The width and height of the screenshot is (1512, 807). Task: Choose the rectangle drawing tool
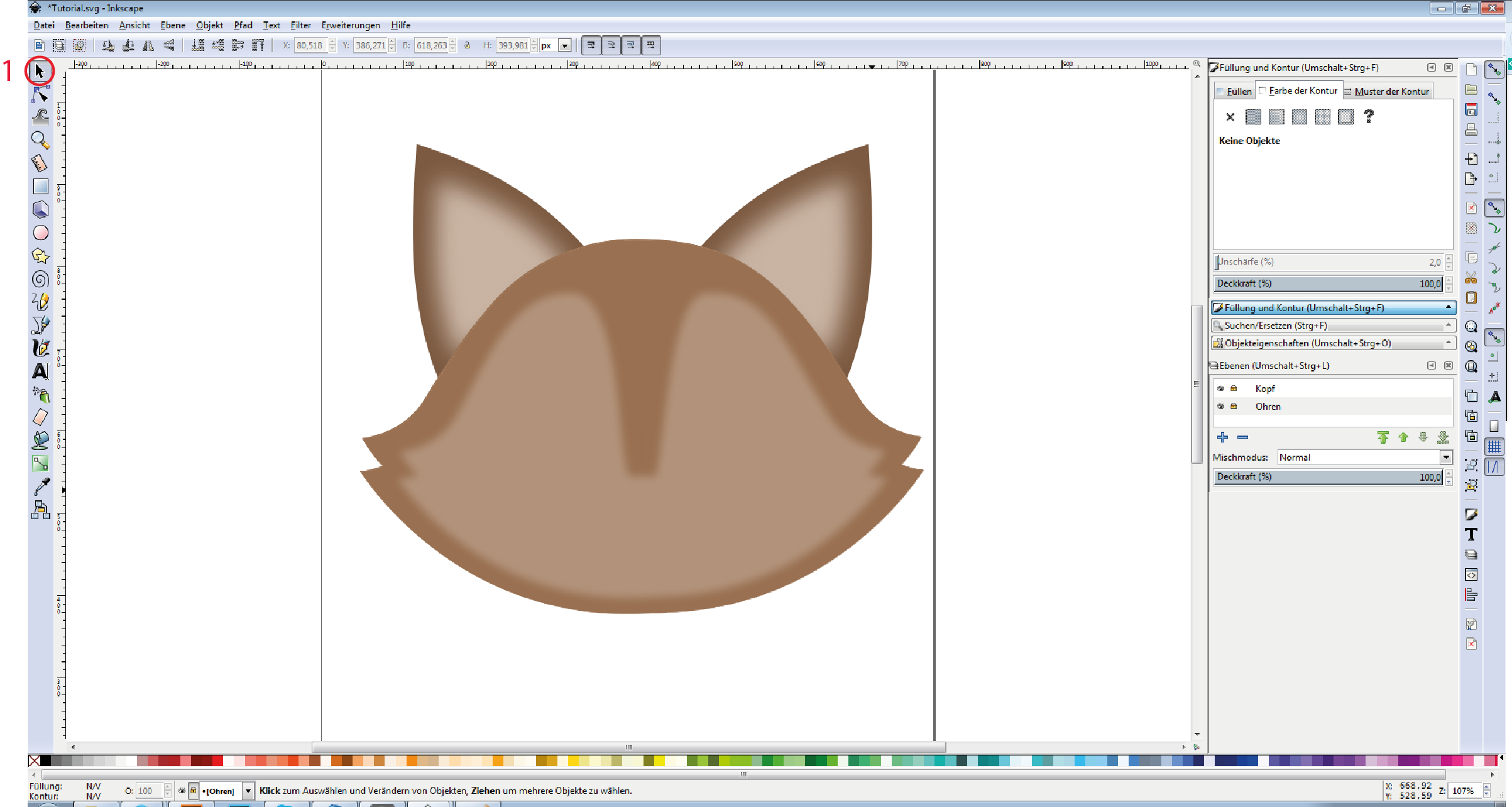click(40, 186)
